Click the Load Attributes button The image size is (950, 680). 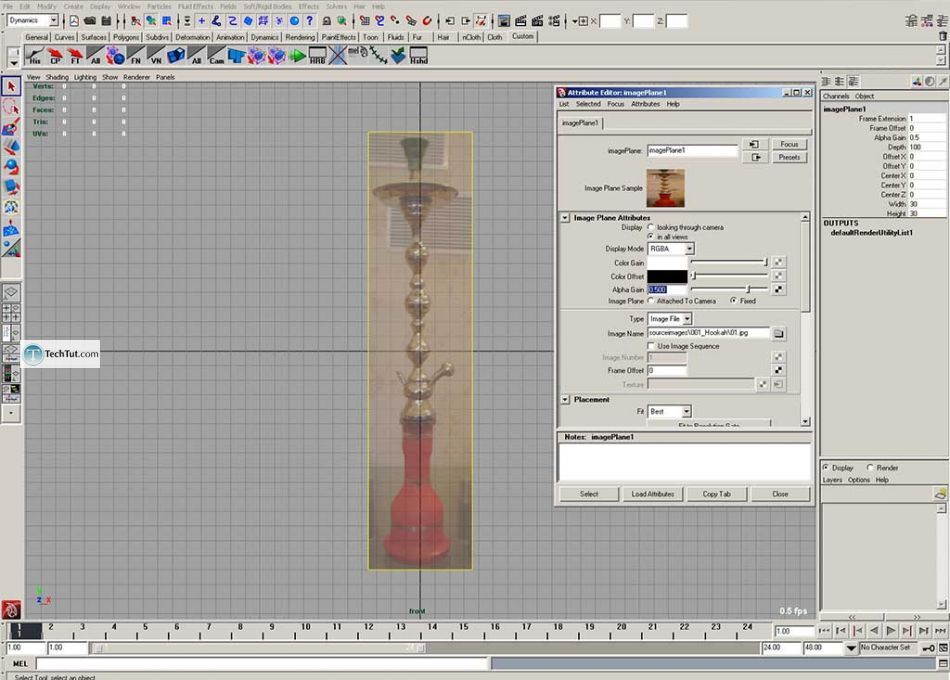click(653, 494)
